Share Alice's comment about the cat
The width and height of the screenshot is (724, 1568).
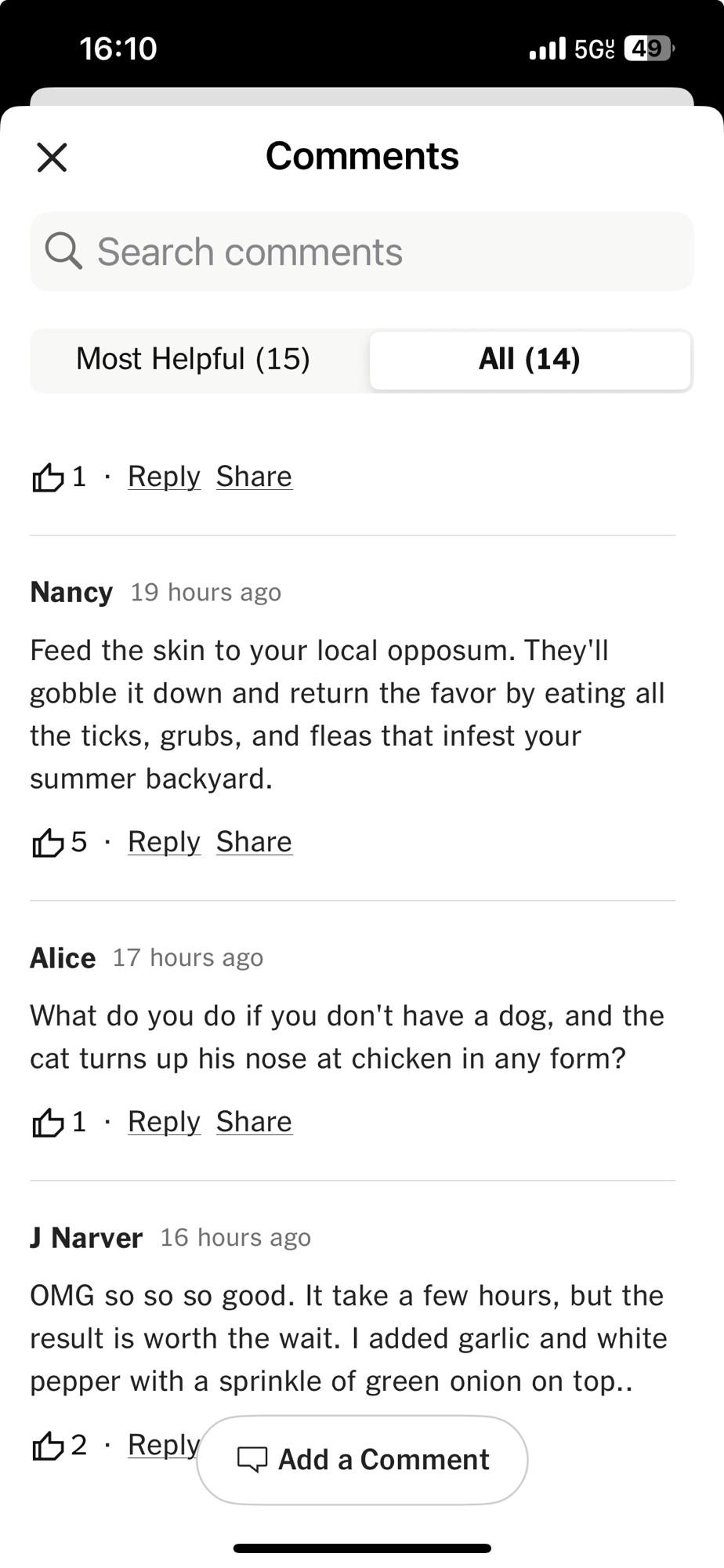[x=254, y=1122]
